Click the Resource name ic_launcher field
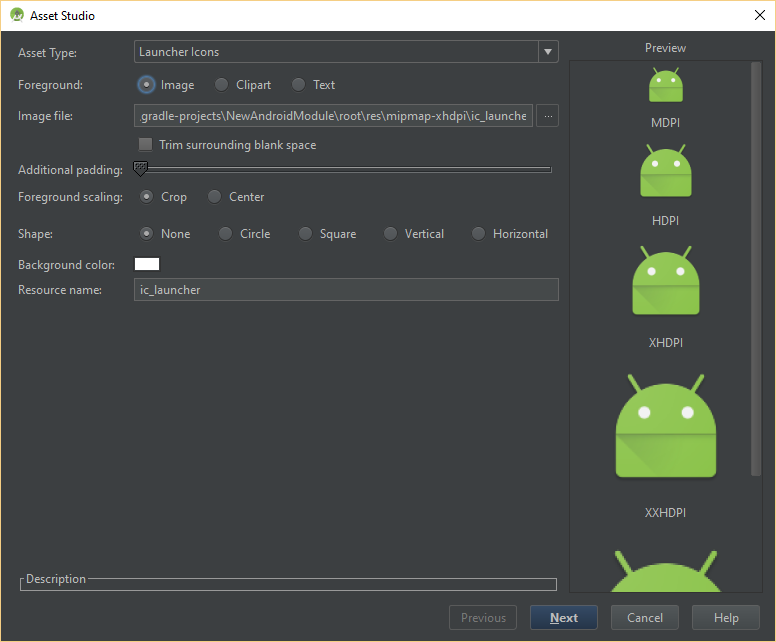The height and width of the screenshot is (642, 776). [346, 290]
